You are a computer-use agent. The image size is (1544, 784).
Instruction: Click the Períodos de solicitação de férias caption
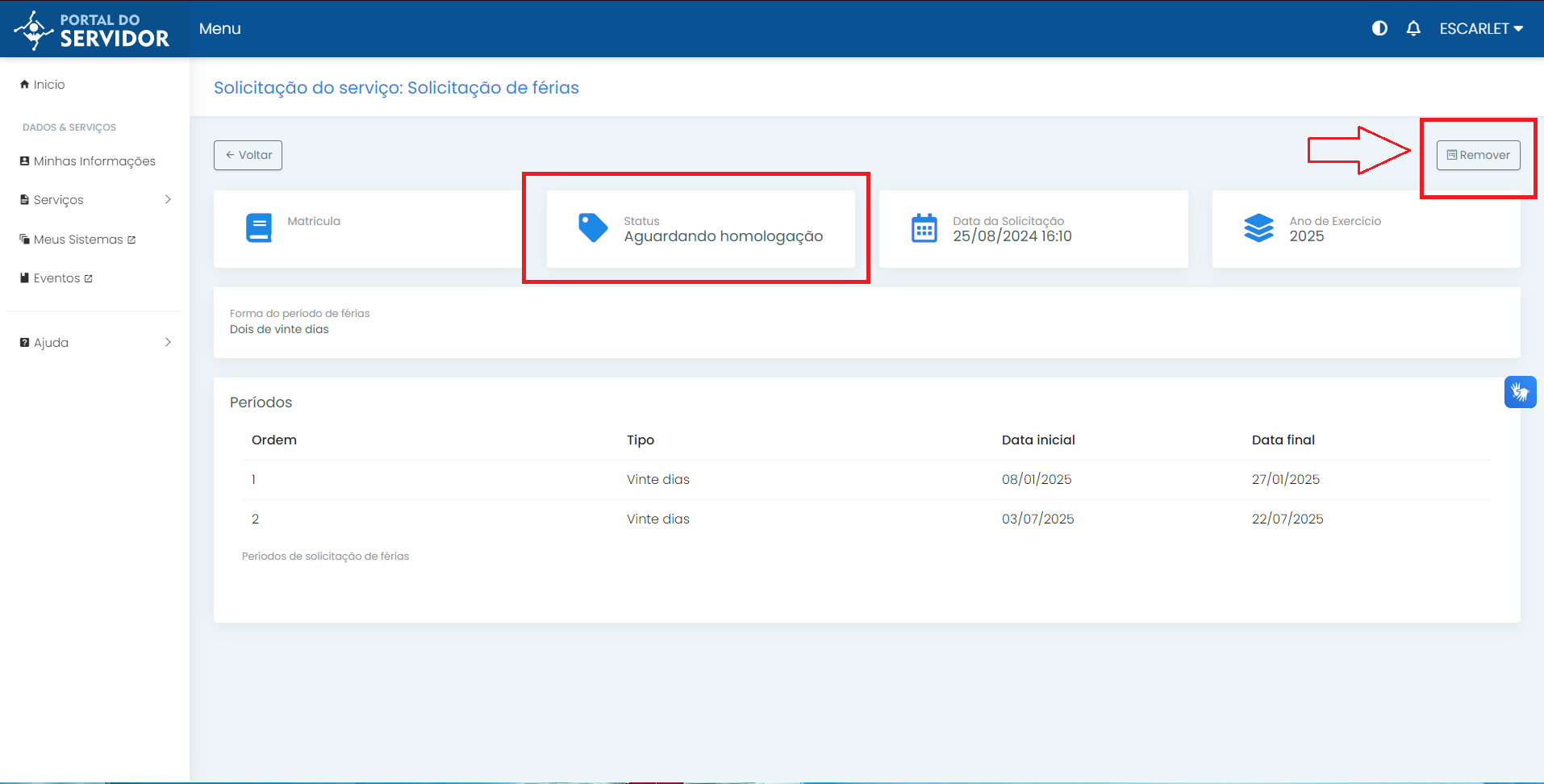pyautogui.click(x=325, y=556)
